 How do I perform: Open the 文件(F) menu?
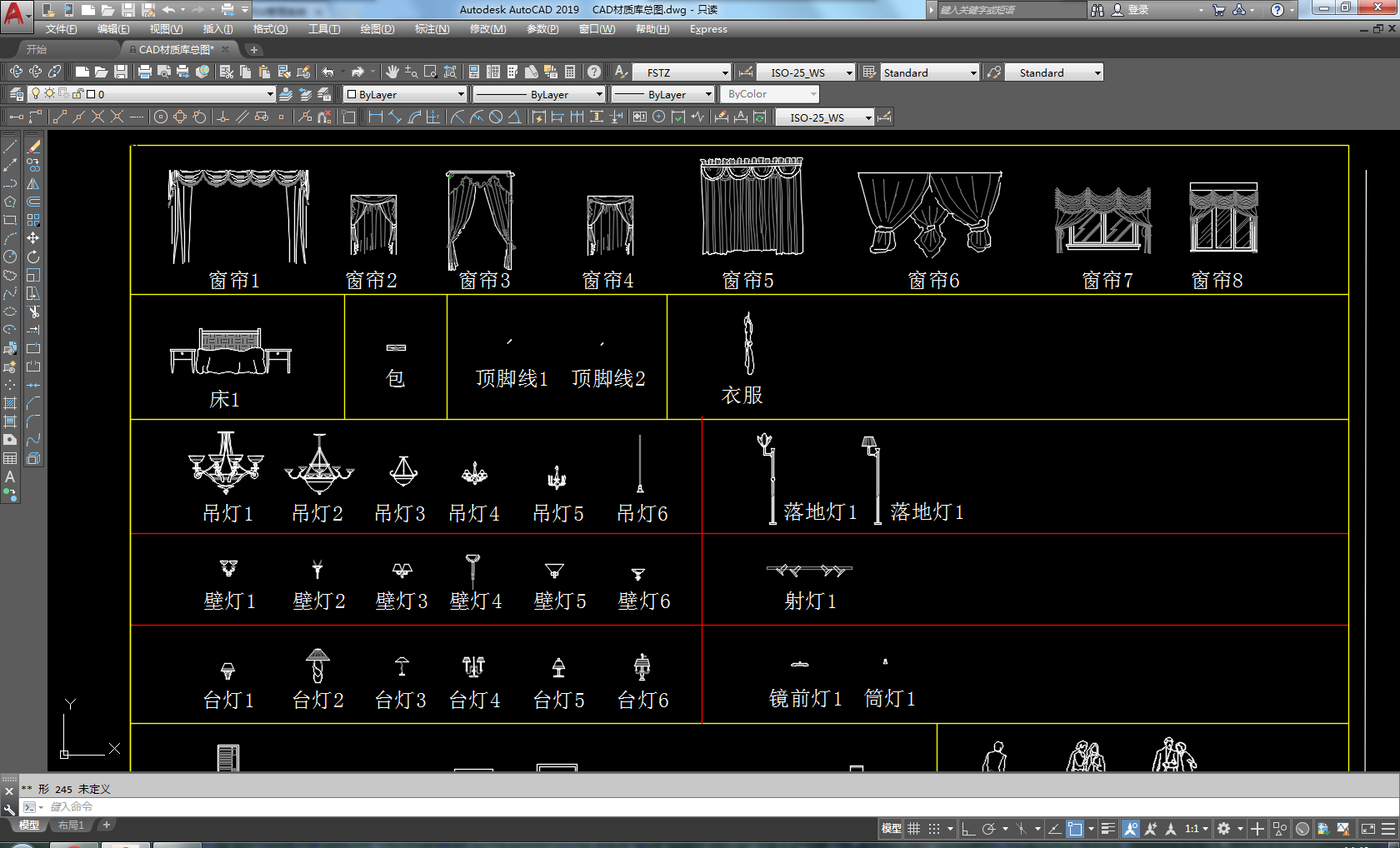(62, 29)
